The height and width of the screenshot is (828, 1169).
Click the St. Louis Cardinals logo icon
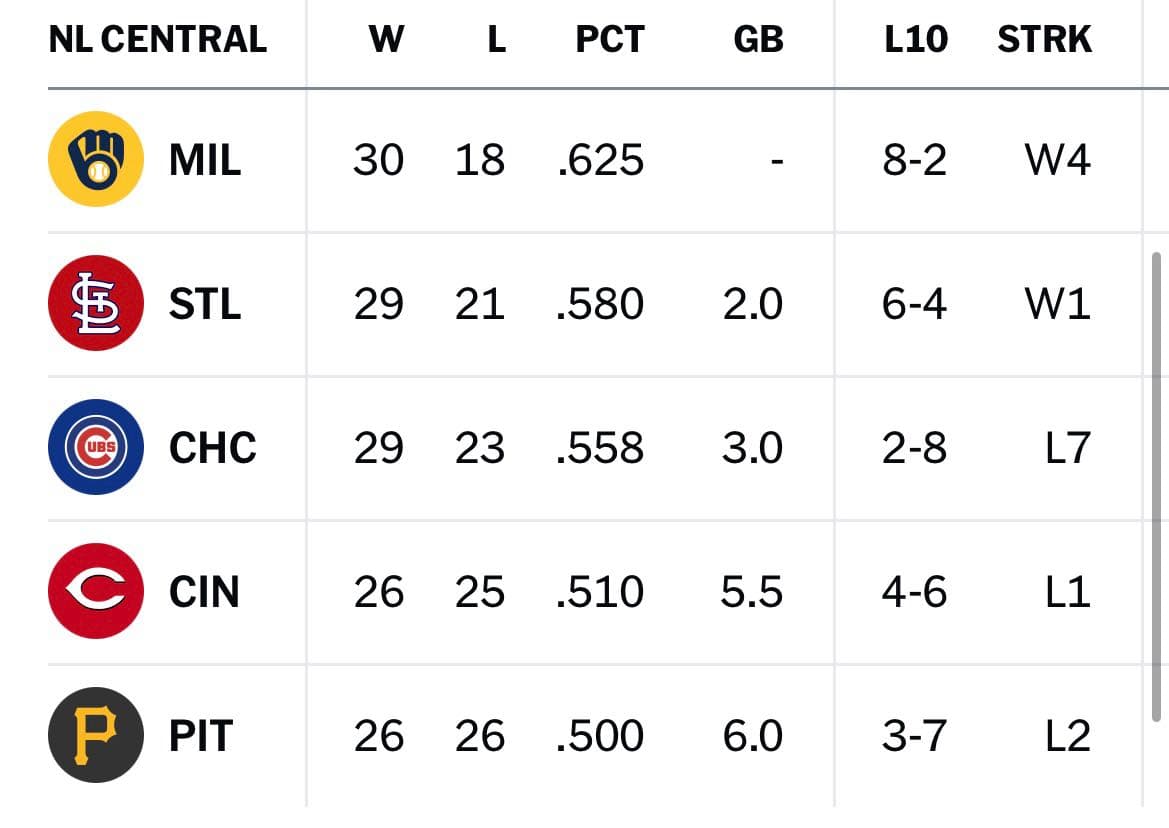pyautogui.click(x=95, y=303)
